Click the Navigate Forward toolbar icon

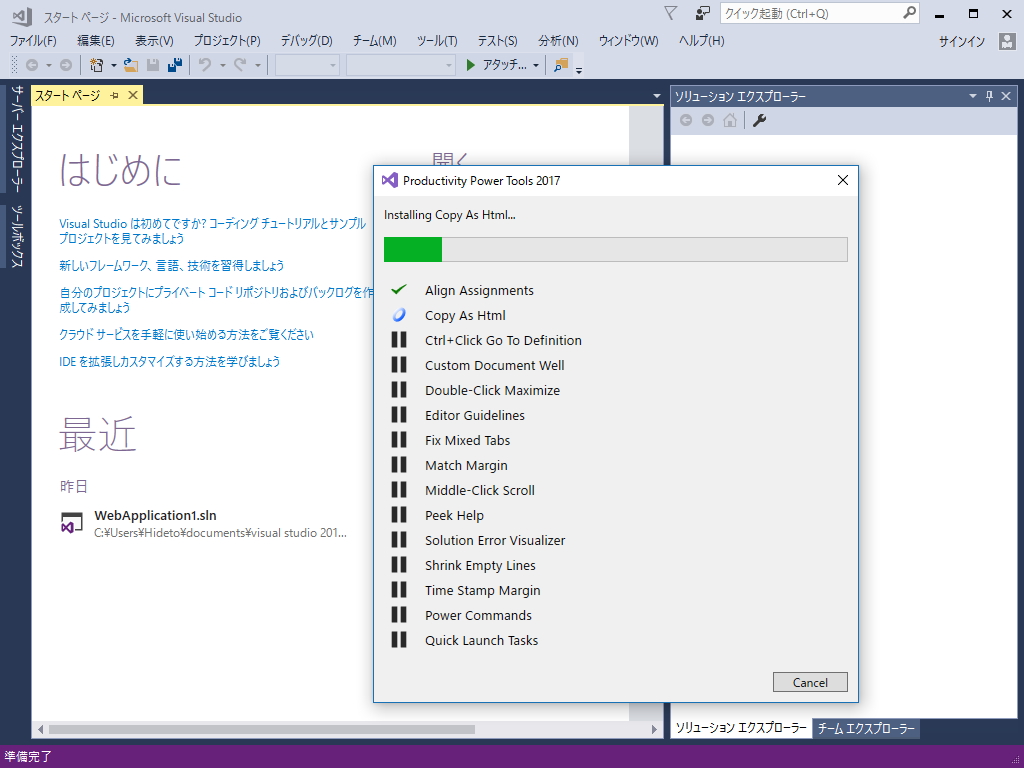tap(66, 65)
